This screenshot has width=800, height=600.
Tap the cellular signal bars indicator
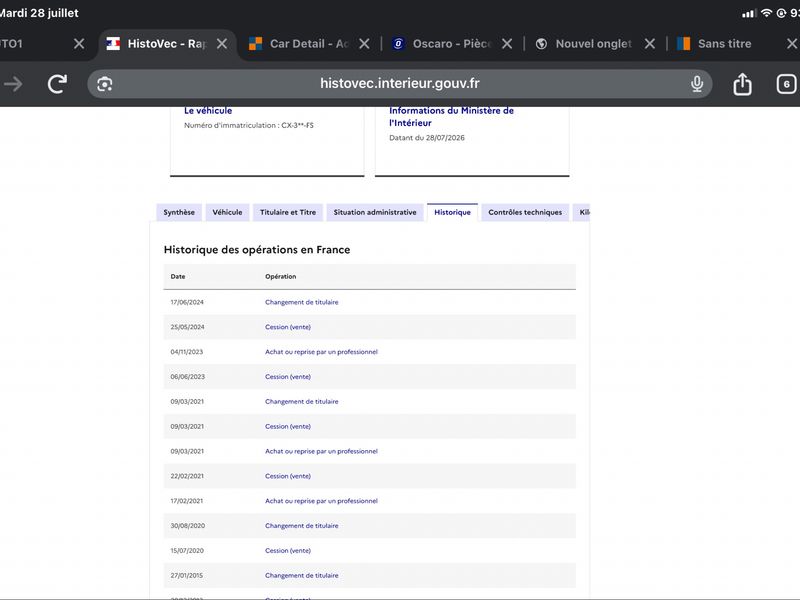point(749,14)
